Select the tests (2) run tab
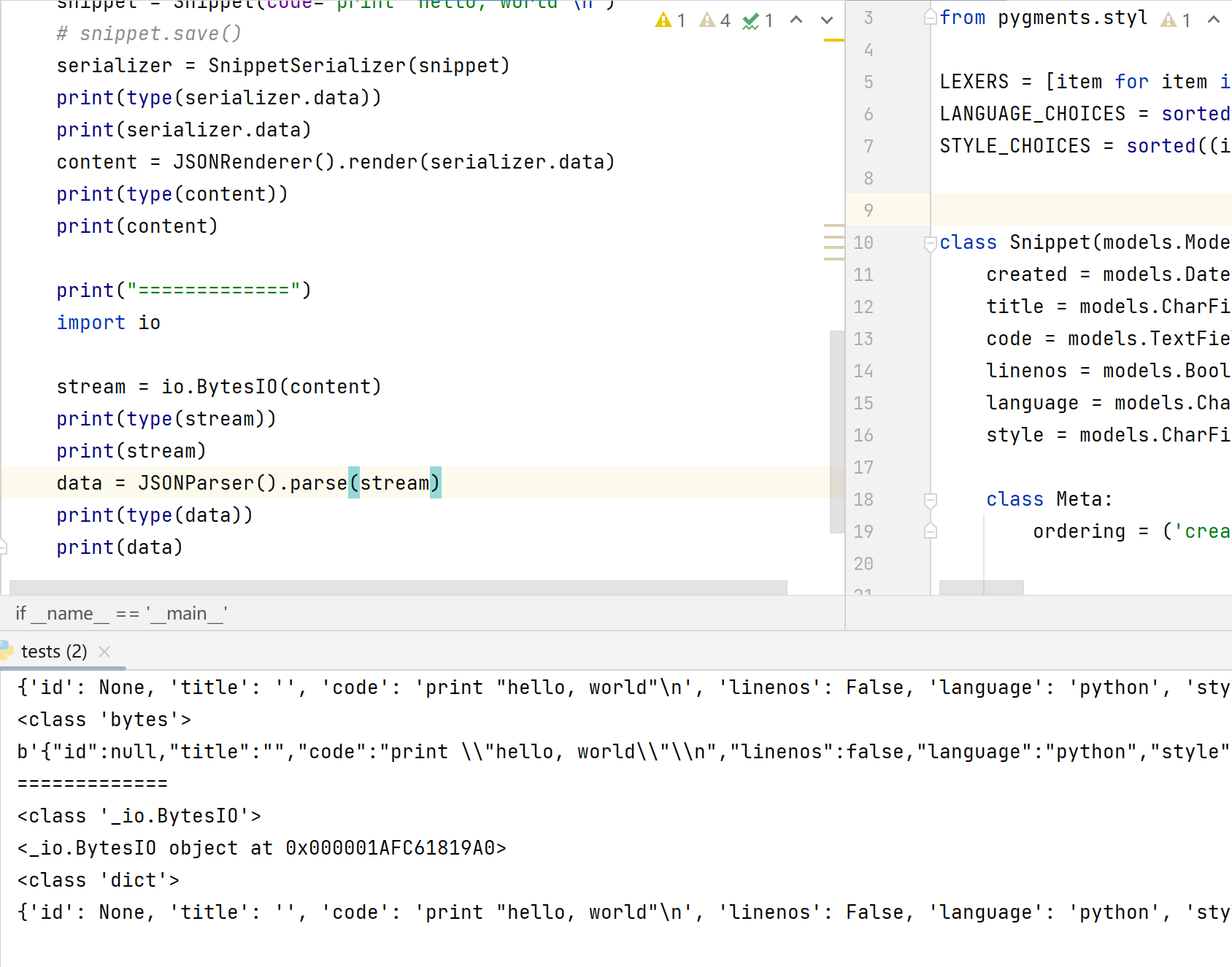This screenshot has height=967, width=1232. click(54, 651)
